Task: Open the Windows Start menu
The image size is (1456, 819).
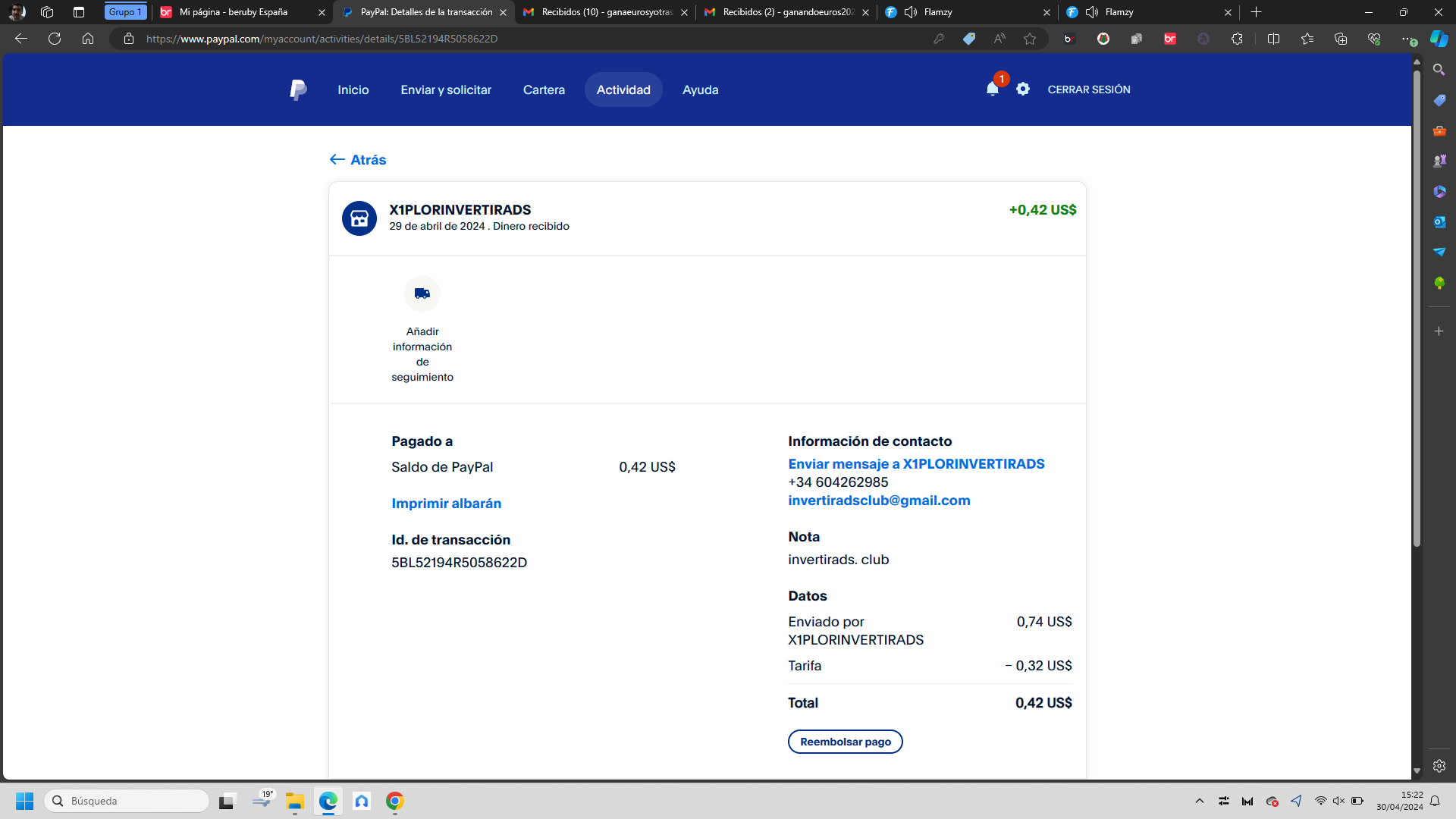Action: click(x=24, y=801)
